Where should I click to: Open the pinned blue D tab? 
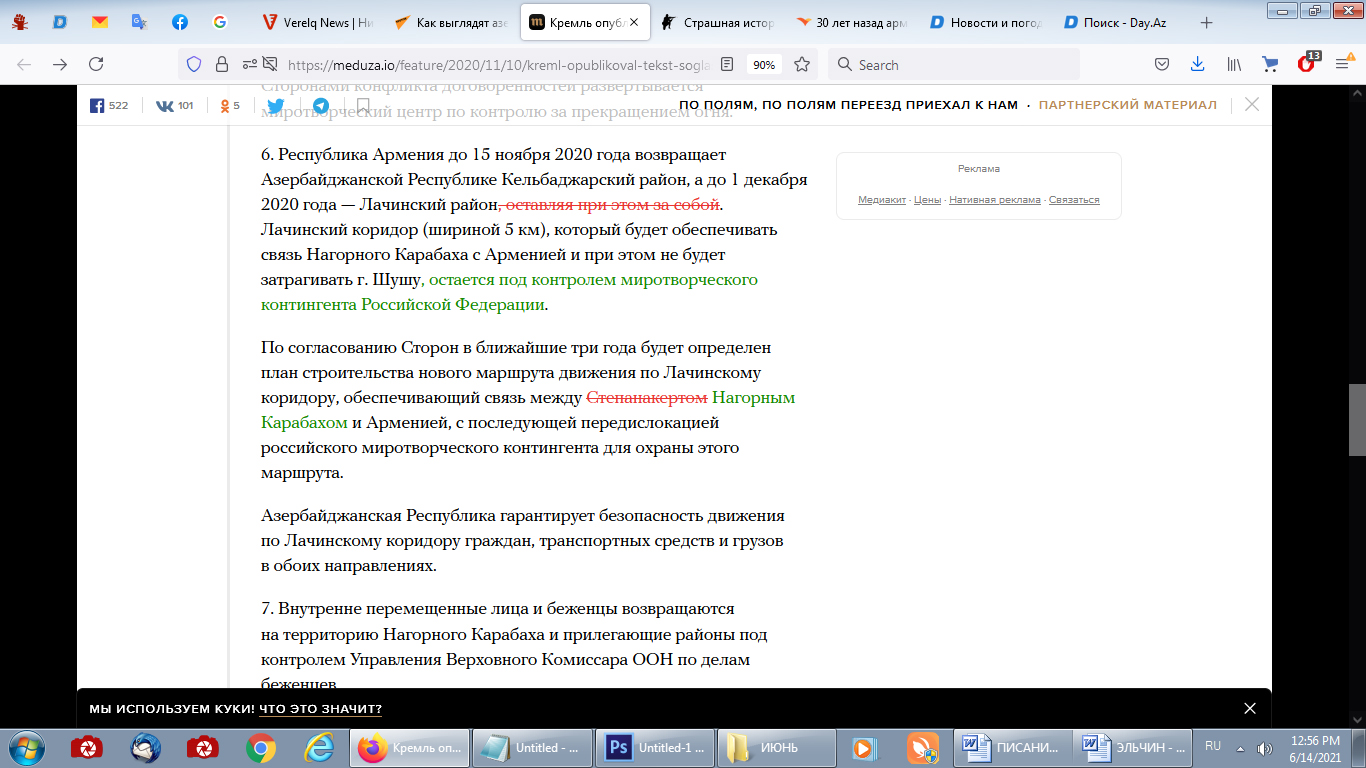[x=60, y=22]
